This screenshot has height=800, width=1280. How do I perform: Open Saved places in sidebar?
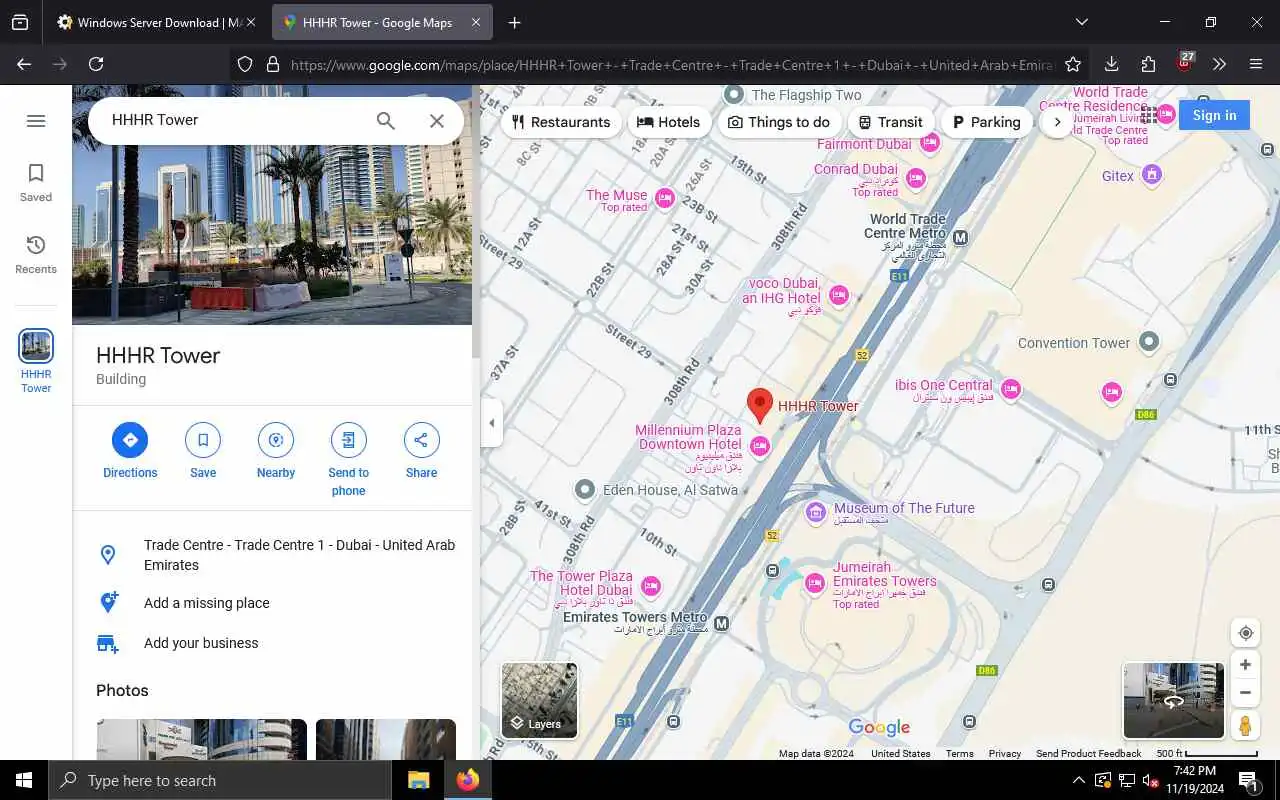36,183
